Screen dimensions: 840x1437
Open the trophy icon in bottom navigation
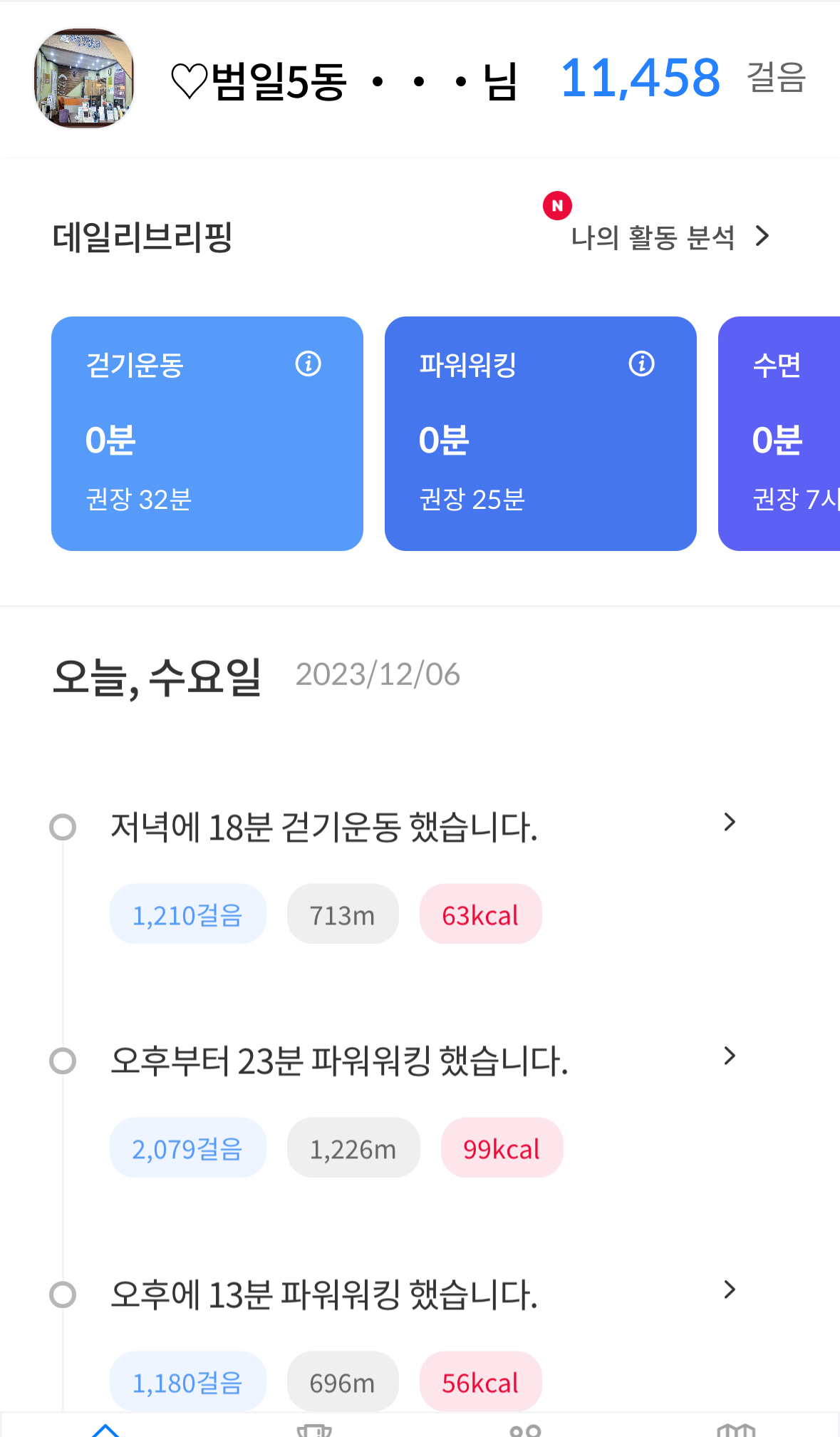point(314,1430)
